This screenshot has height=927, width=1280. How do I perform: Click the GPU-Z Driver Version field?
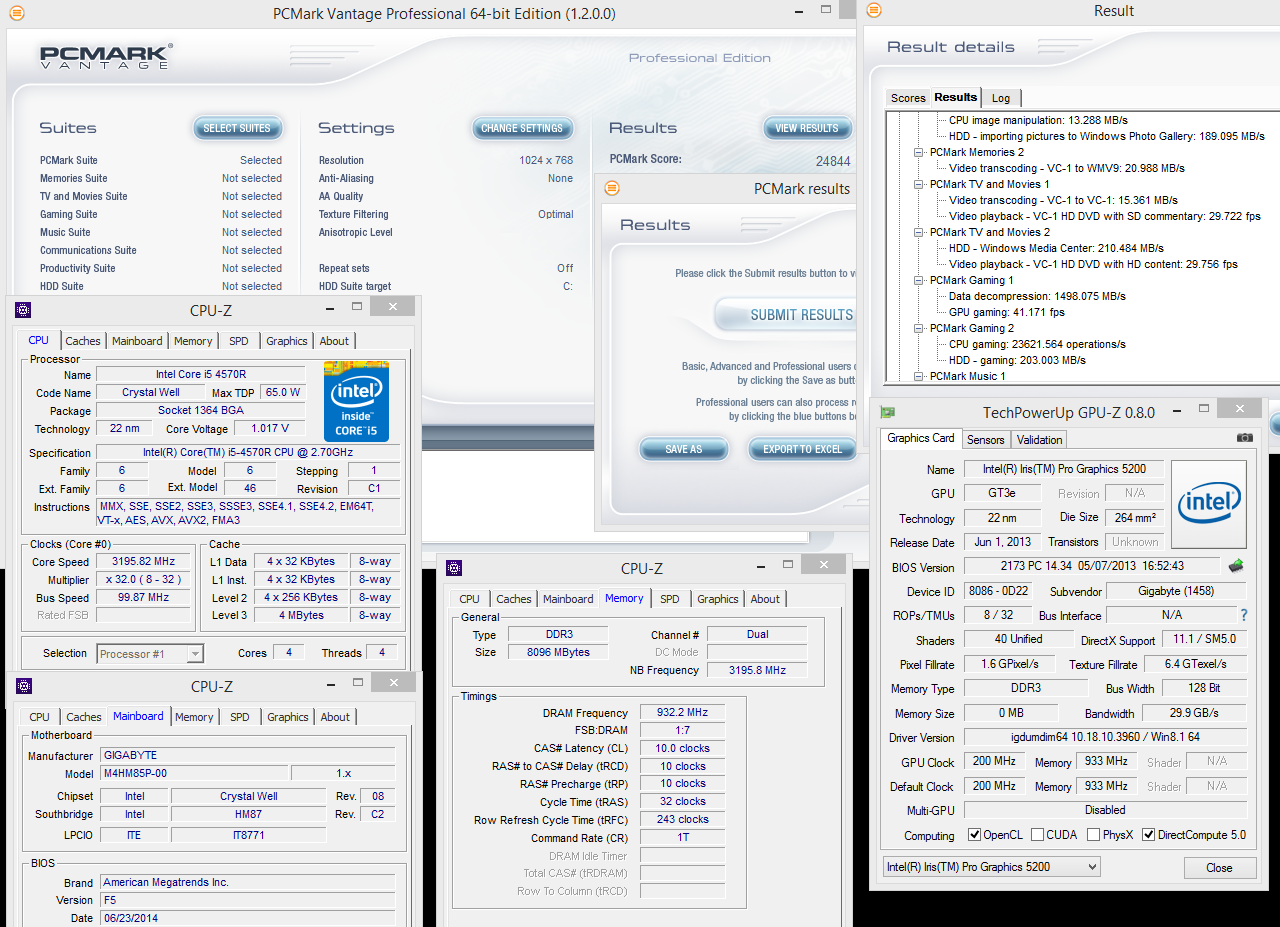1105,737
